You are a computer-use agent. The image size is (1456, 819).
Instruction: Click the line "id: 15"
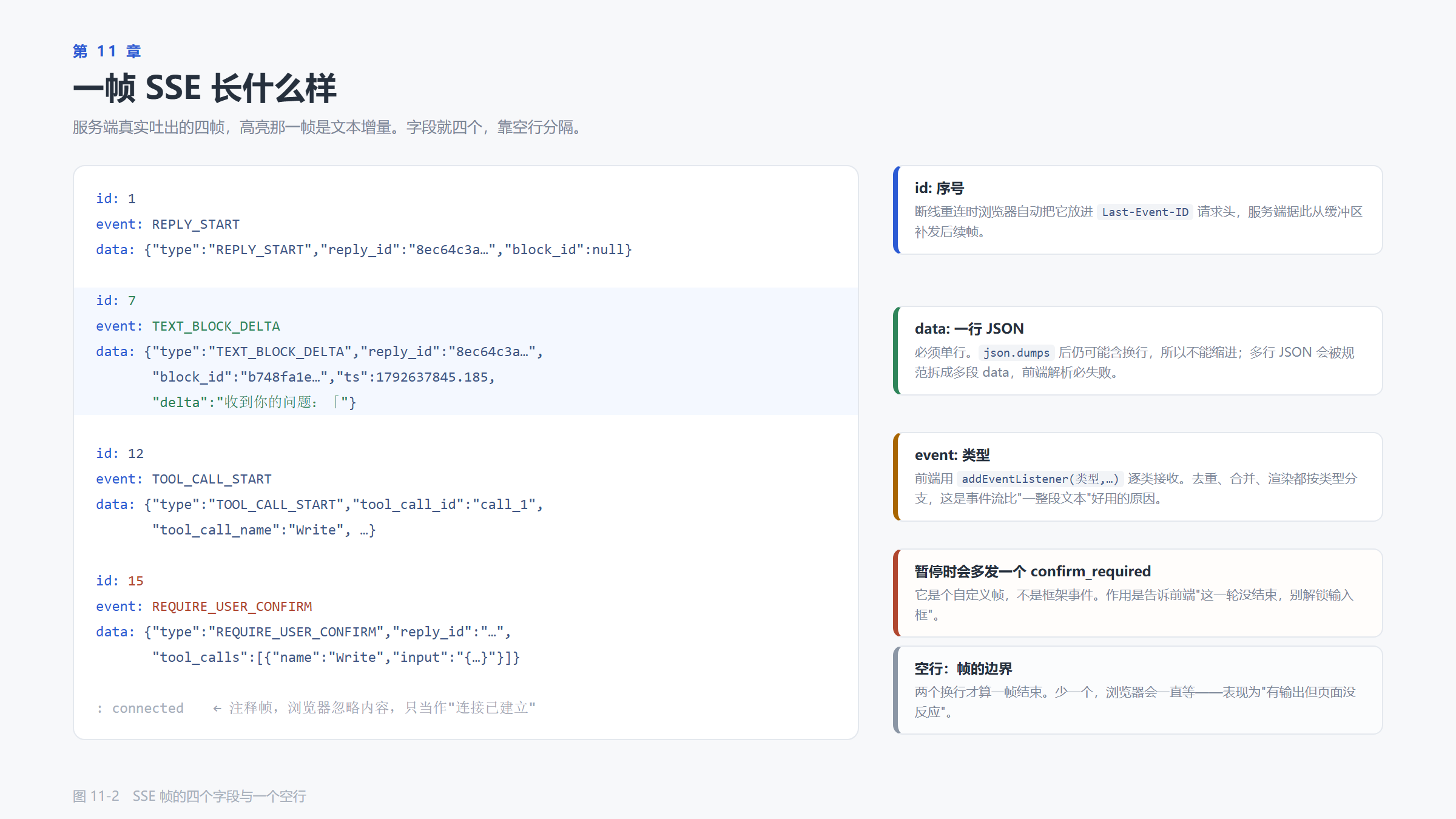(x=120, y=581)
